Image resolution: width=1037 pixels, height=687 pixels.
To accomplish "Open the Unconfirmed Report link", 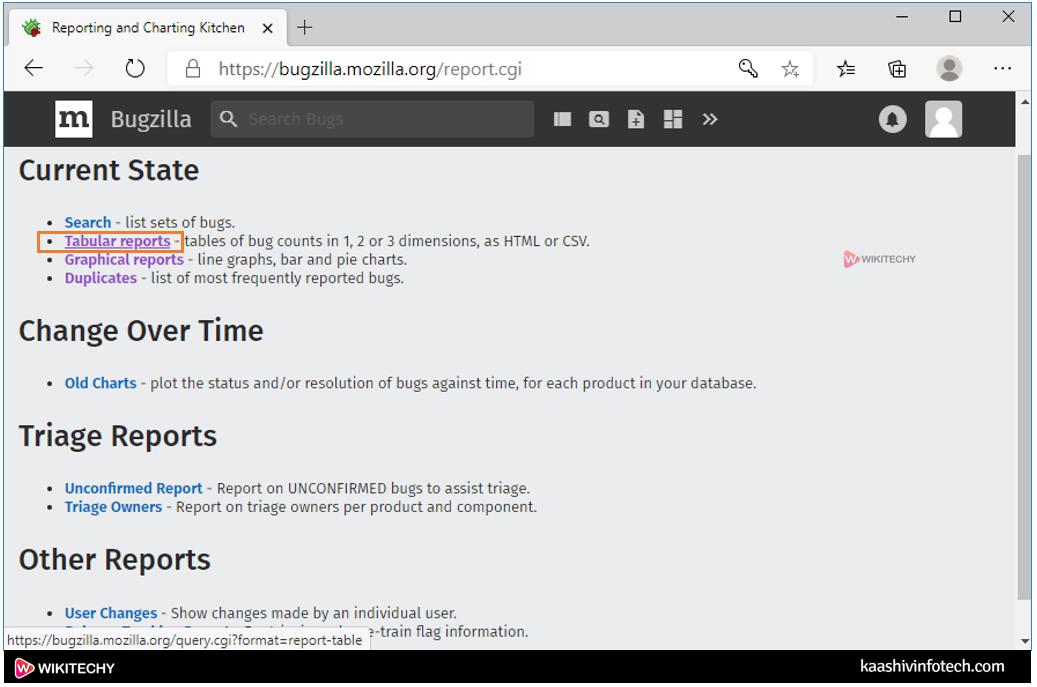I will click(x=133, y=488).
